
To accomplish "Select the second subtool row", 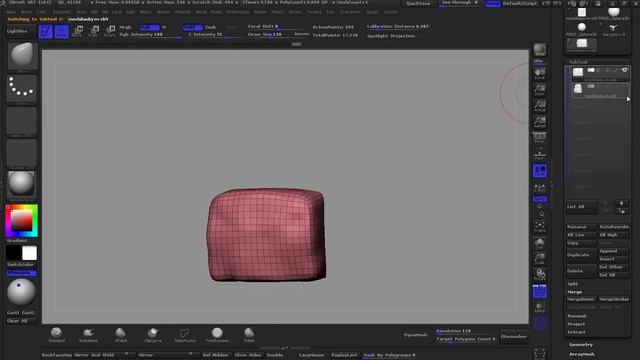I will 600,89.
